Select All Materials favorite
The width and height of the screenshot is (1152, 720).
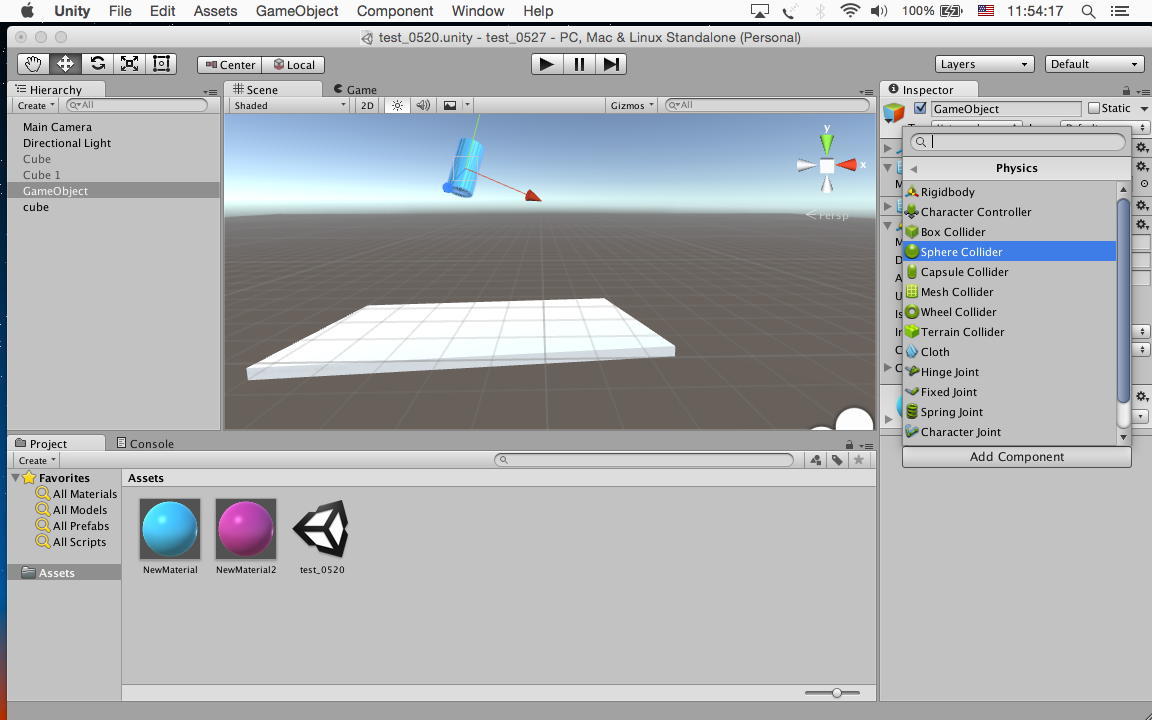tap(77, 494)
